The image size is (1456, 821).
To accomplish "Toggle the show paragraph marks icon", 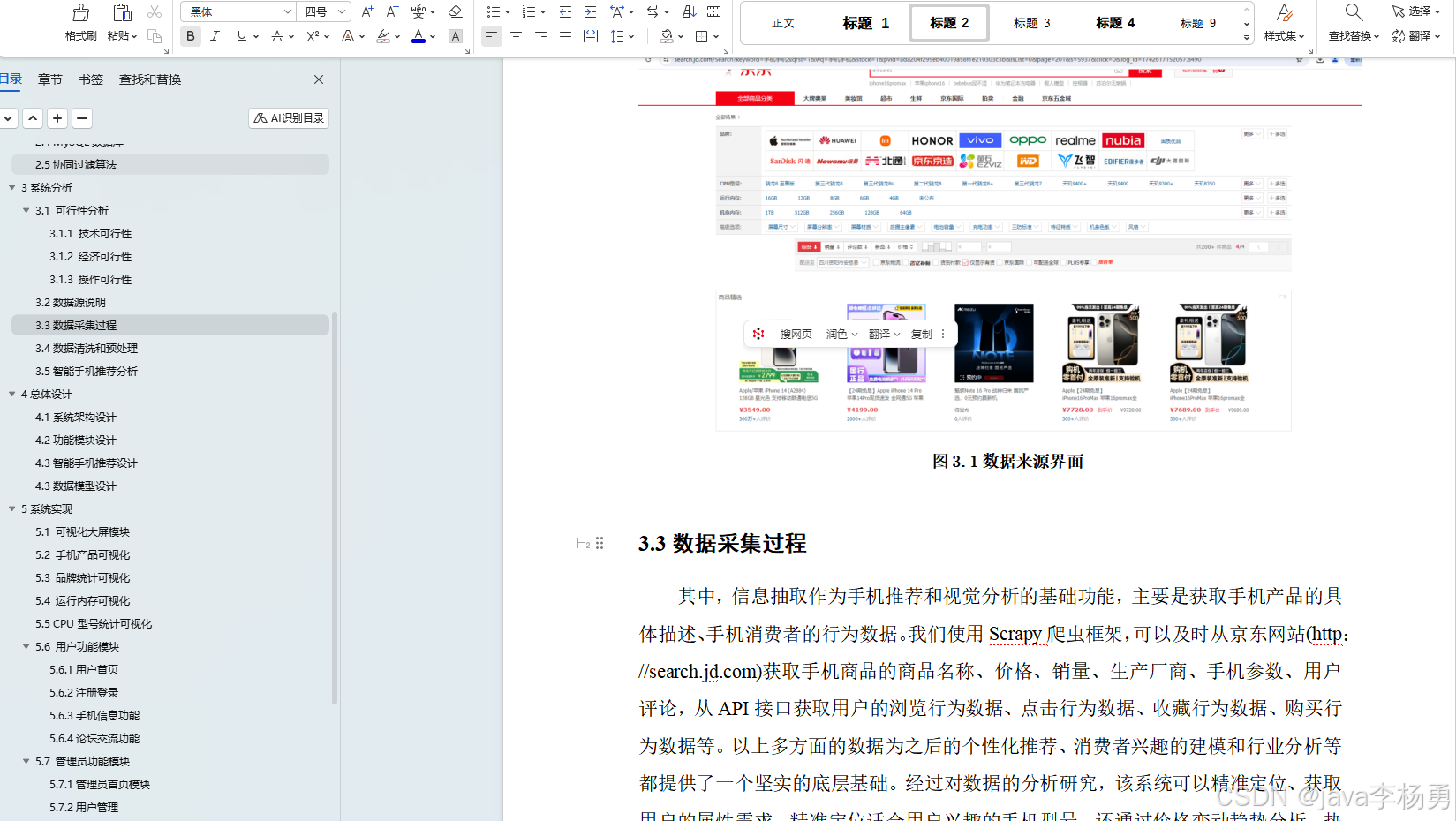I will coord(714,11).
